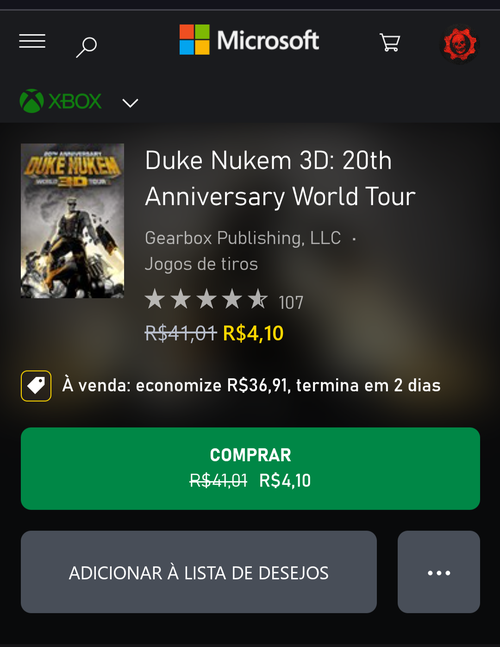Screen dimensions: 500x647
Task: Expand the Xbox section dropdown chevron
Action: (130, 103)
